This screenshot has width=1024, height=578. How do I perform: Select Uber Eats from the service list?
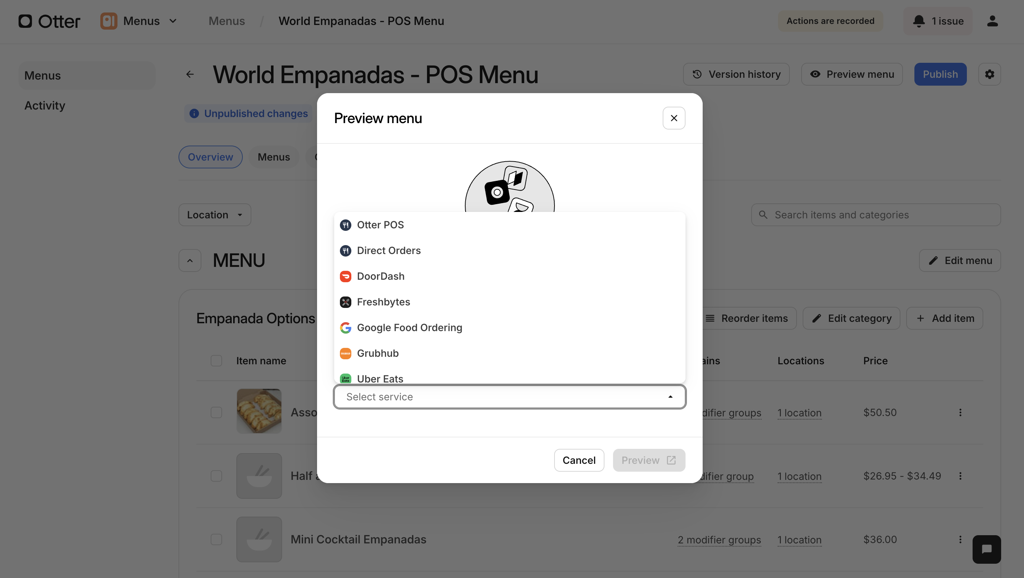point(509,377)
